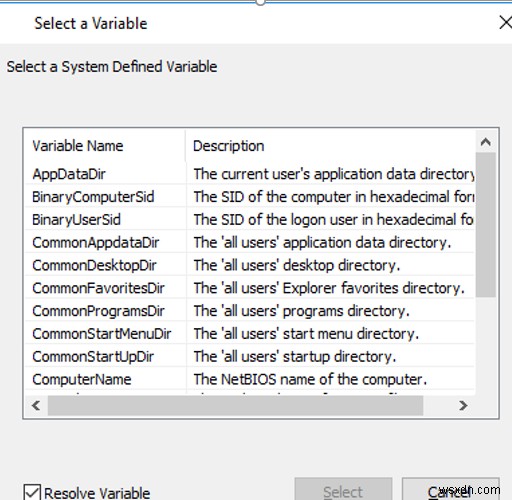
Task: Choose the ComputerName variable
Action: point(250,379)
